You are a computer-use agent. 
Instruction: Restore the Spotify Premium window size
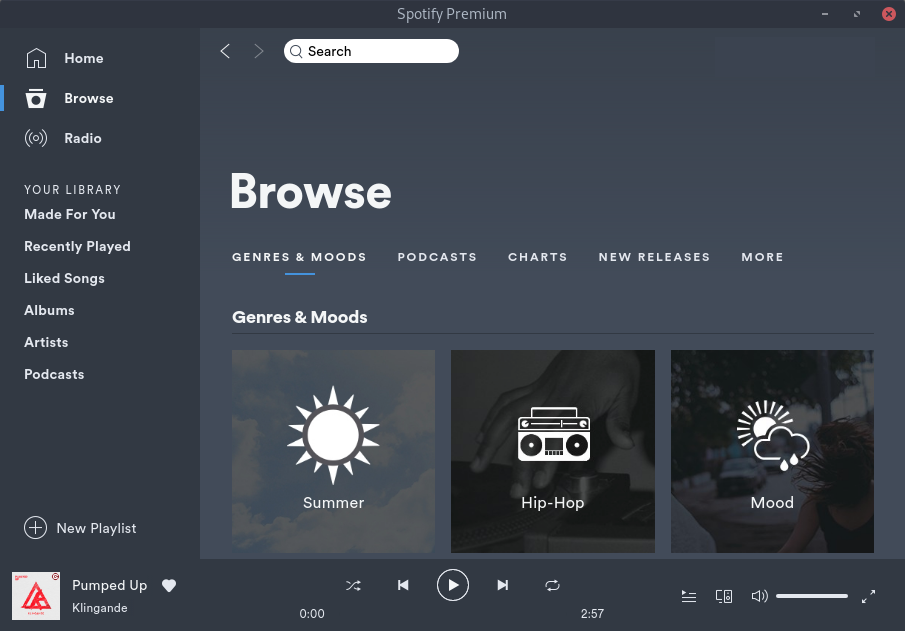(x=857, y=14)
